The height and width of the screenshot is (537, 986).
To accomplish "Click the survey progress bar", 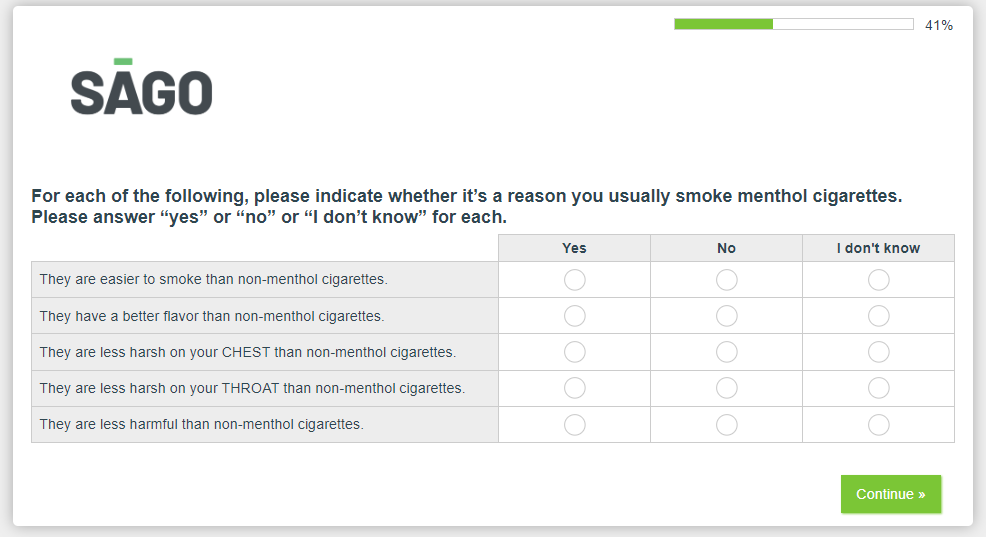I will [x=793, y=24].
